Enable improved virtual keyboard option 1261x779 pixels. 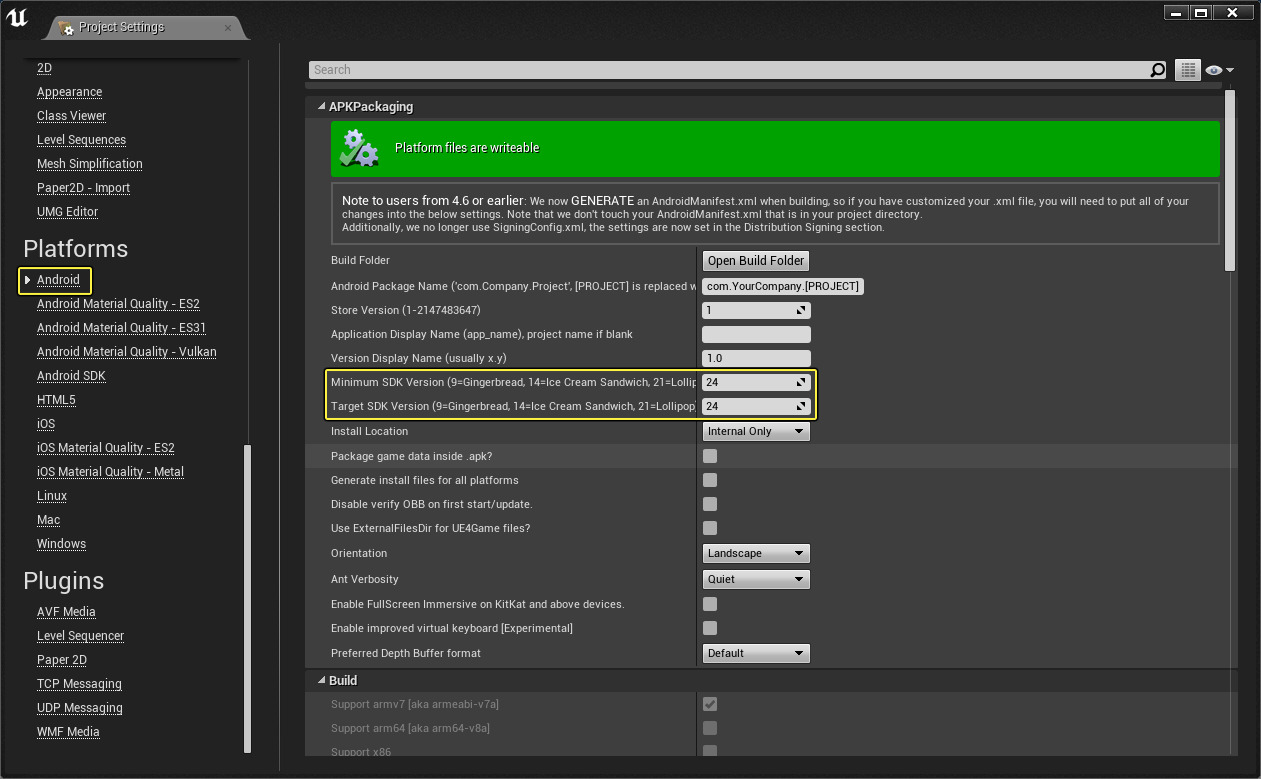709,628
